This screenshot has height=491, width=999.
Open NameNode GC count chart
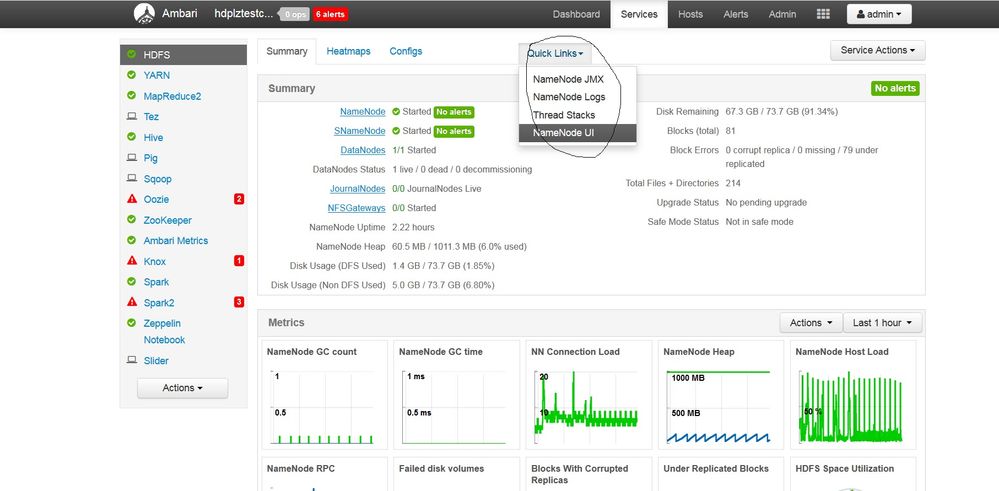(x=324, y=395)
